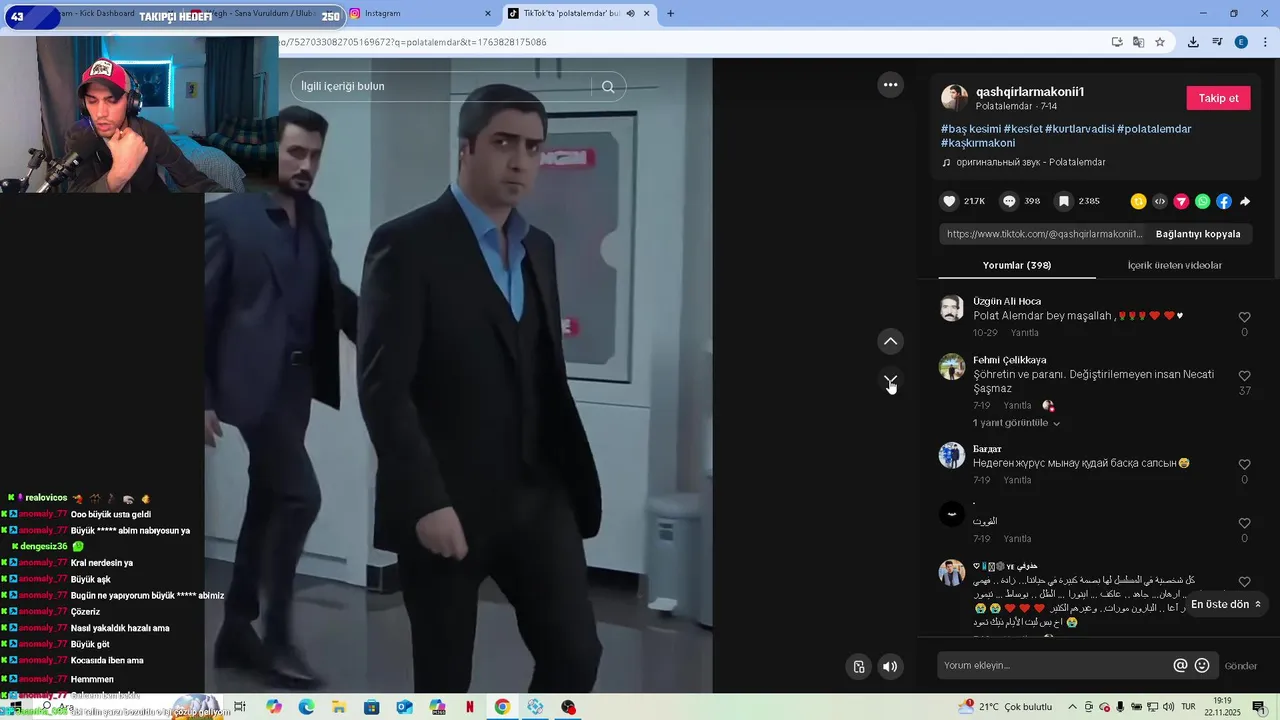This screenshot has width=1280, height=720.
Task: Switch to İçerik üreten videolar tab
Action: 1175,265
